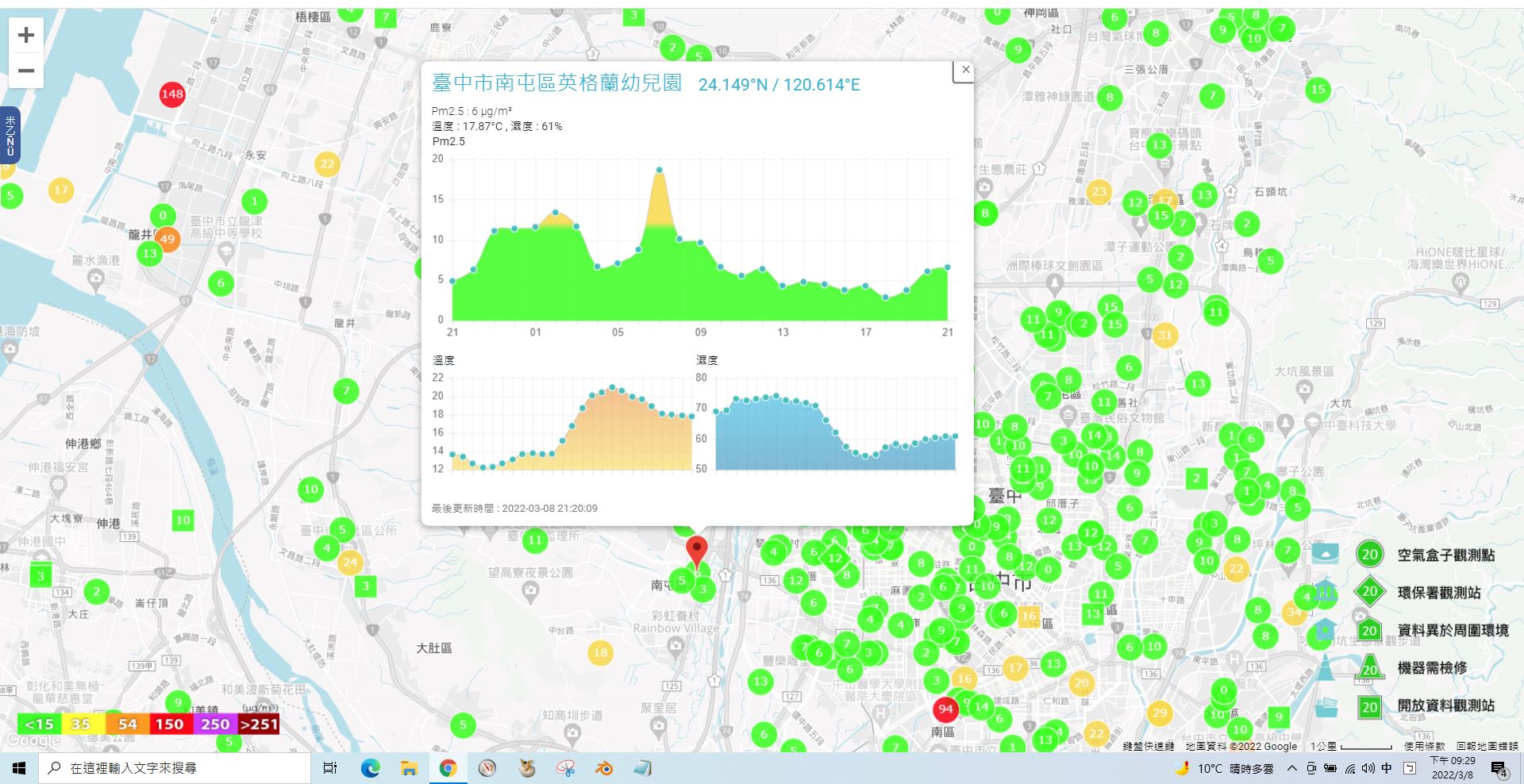Screen dimensions: 1524x784
Task: Click the dark red >251 scale swatch
Action: point(259,724)
